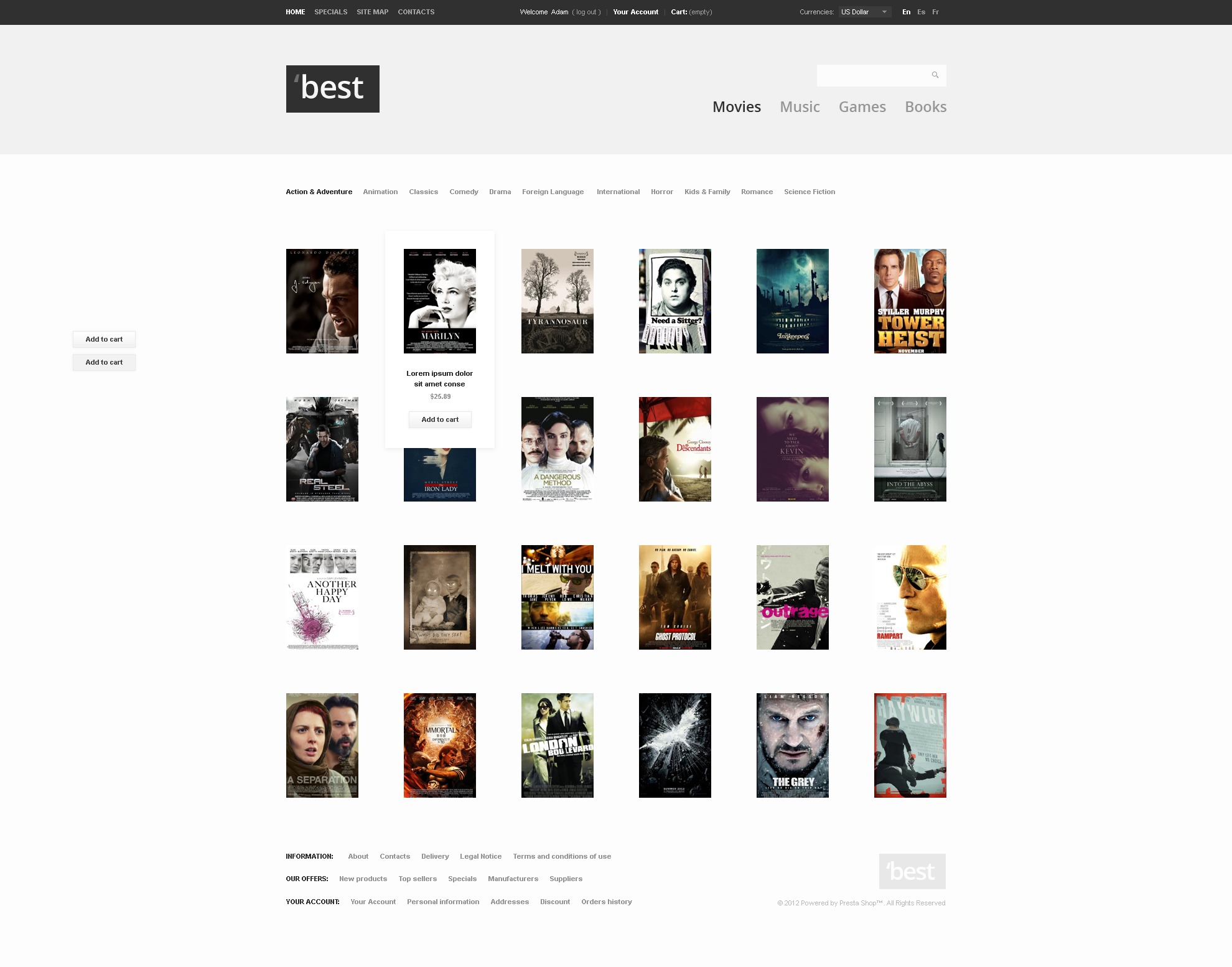Viewport: 1232px width, 967px height.
Task: Open Manufacturers footer link
Action: tap(513, 879)
